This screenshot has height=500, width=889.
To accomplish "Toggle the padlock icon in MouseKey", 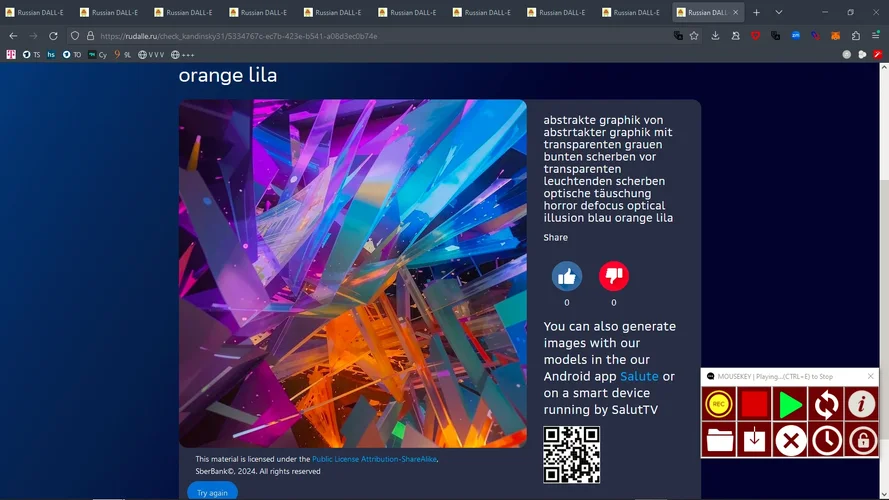I will (x=861, y=440).
